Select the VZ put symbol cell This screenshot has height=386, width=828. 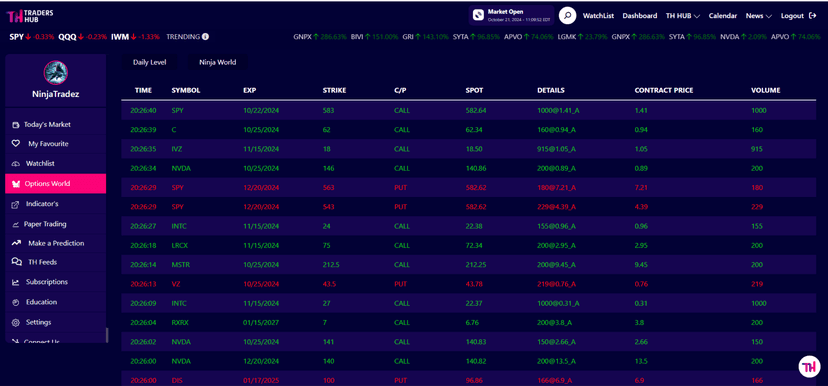click(x=176, y=284)
